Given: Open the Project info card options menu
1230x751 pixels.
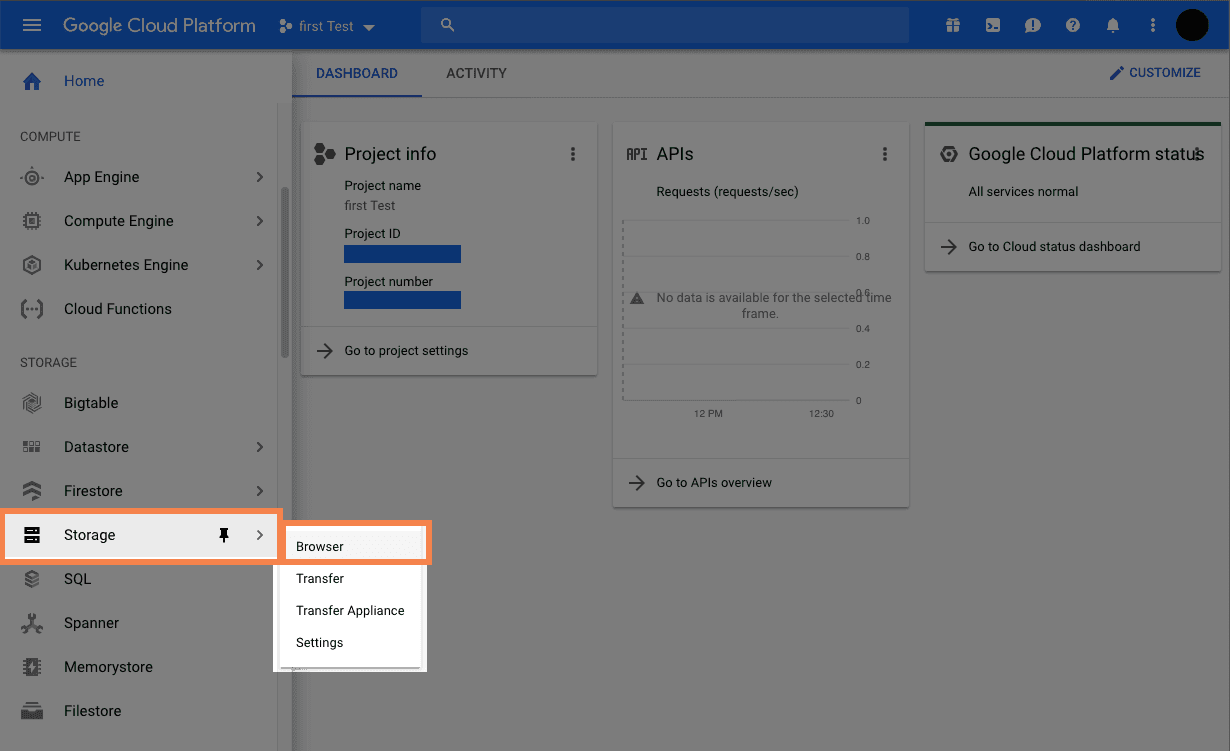Looking at the screenshot, I should click(573, 154).
